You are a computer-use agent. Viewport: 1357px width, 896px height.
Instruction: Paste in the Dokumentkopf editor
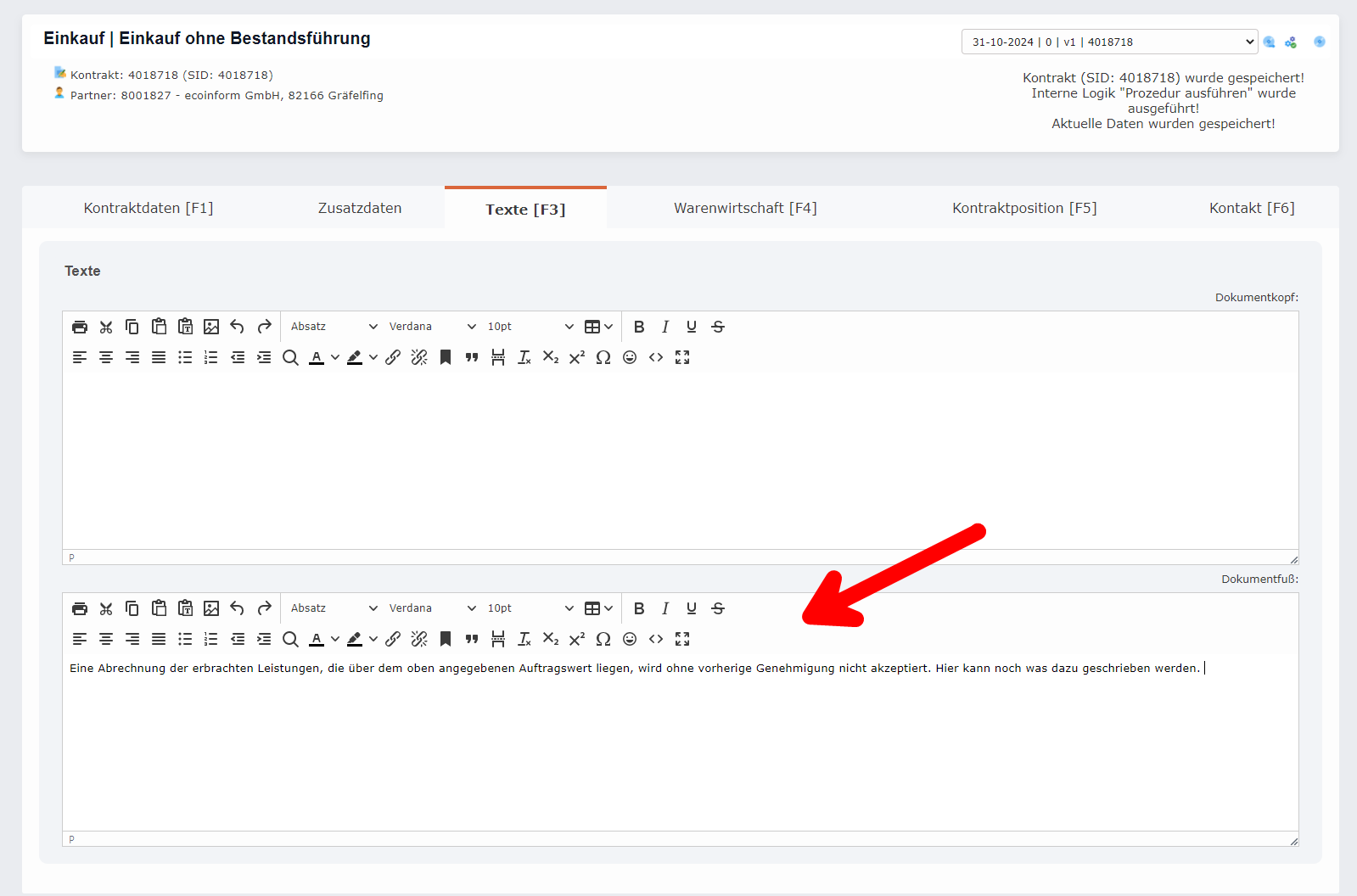click(159, 327)
